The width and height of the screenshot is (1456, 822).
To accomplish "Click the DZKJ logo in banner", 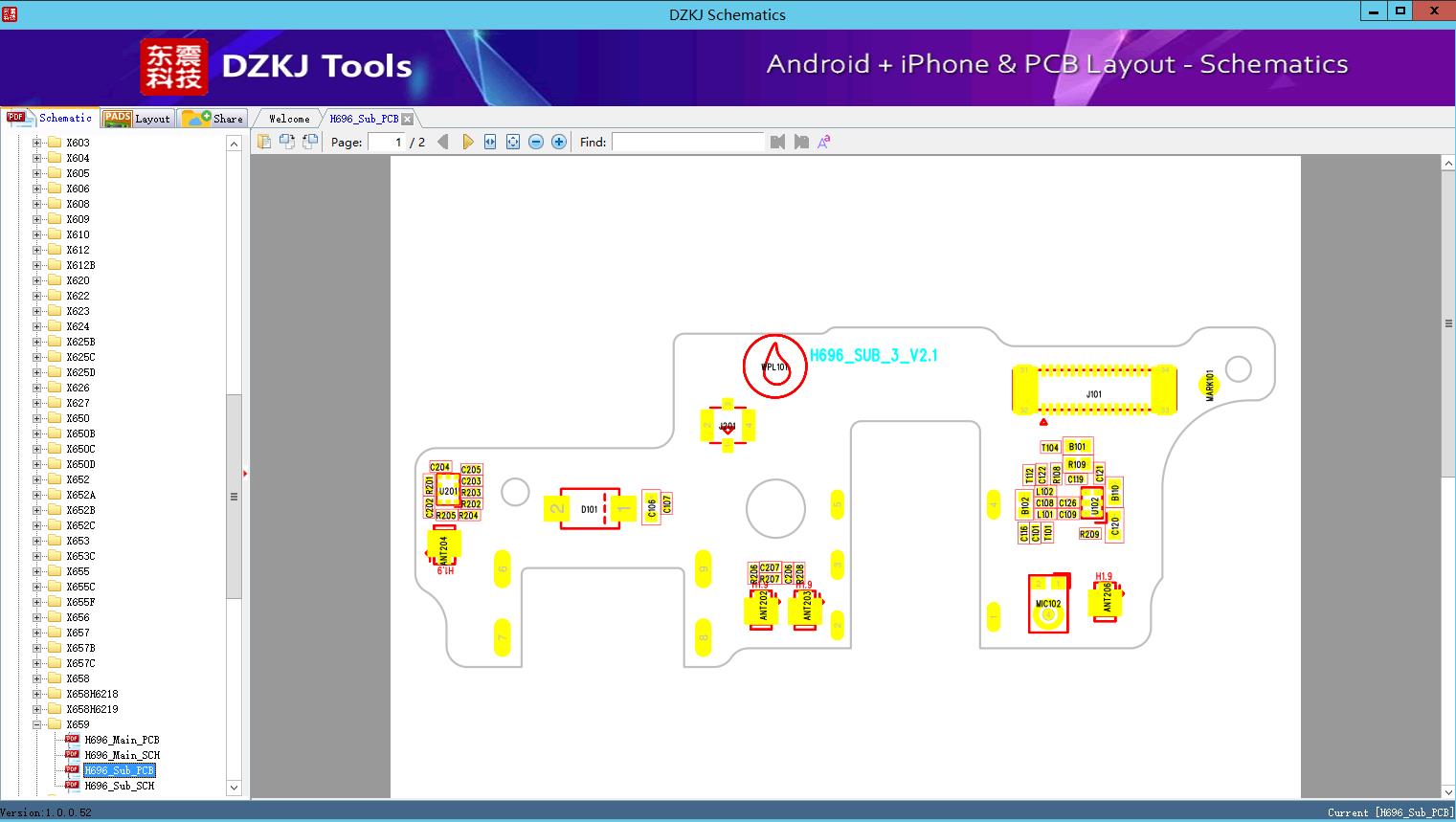I will point(174,67).
